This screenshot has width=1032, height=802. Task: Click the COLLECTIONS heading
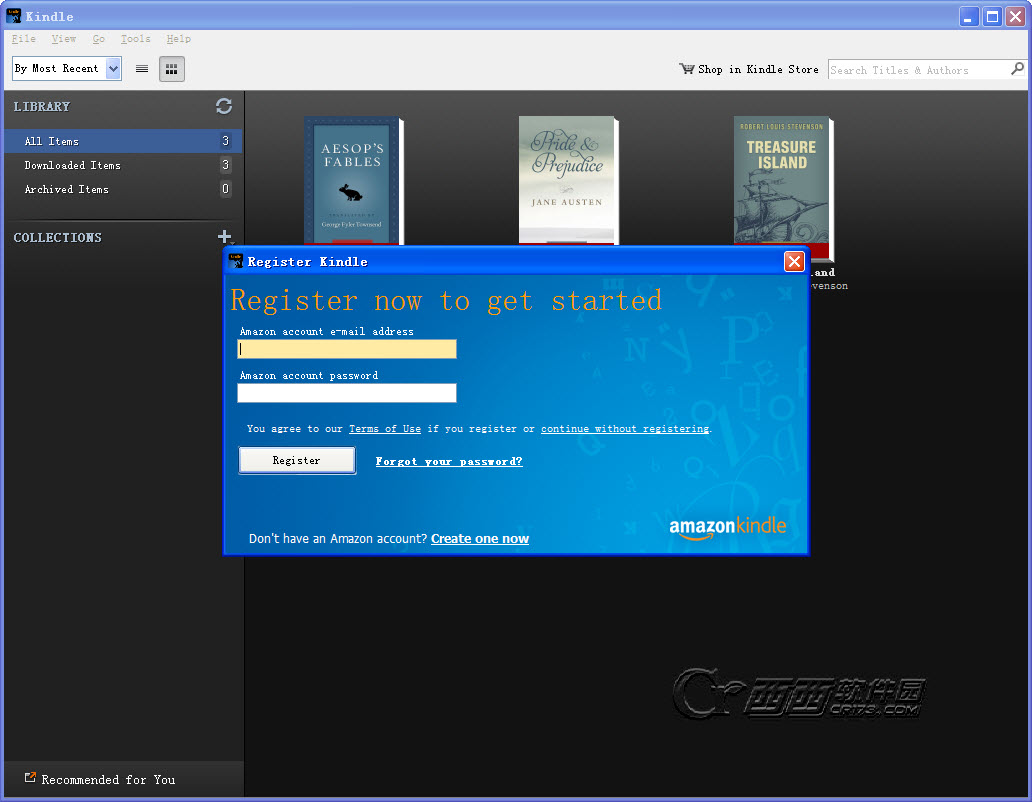[58, 238]
